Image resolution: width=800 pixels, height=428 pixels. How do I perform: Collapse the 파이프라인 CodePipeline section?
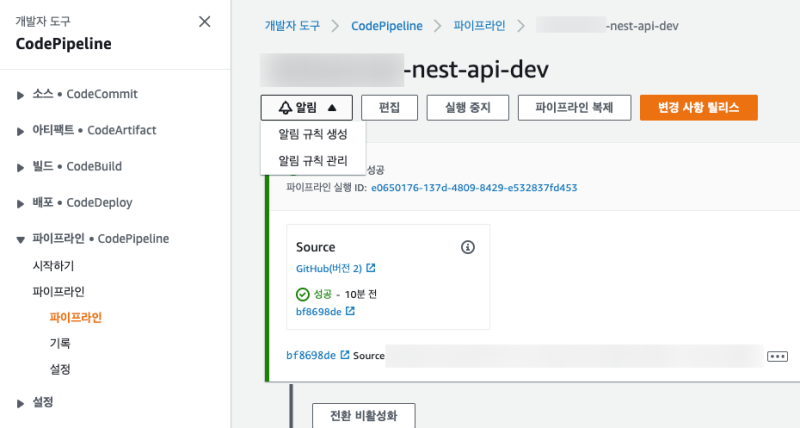coord(20,239)
